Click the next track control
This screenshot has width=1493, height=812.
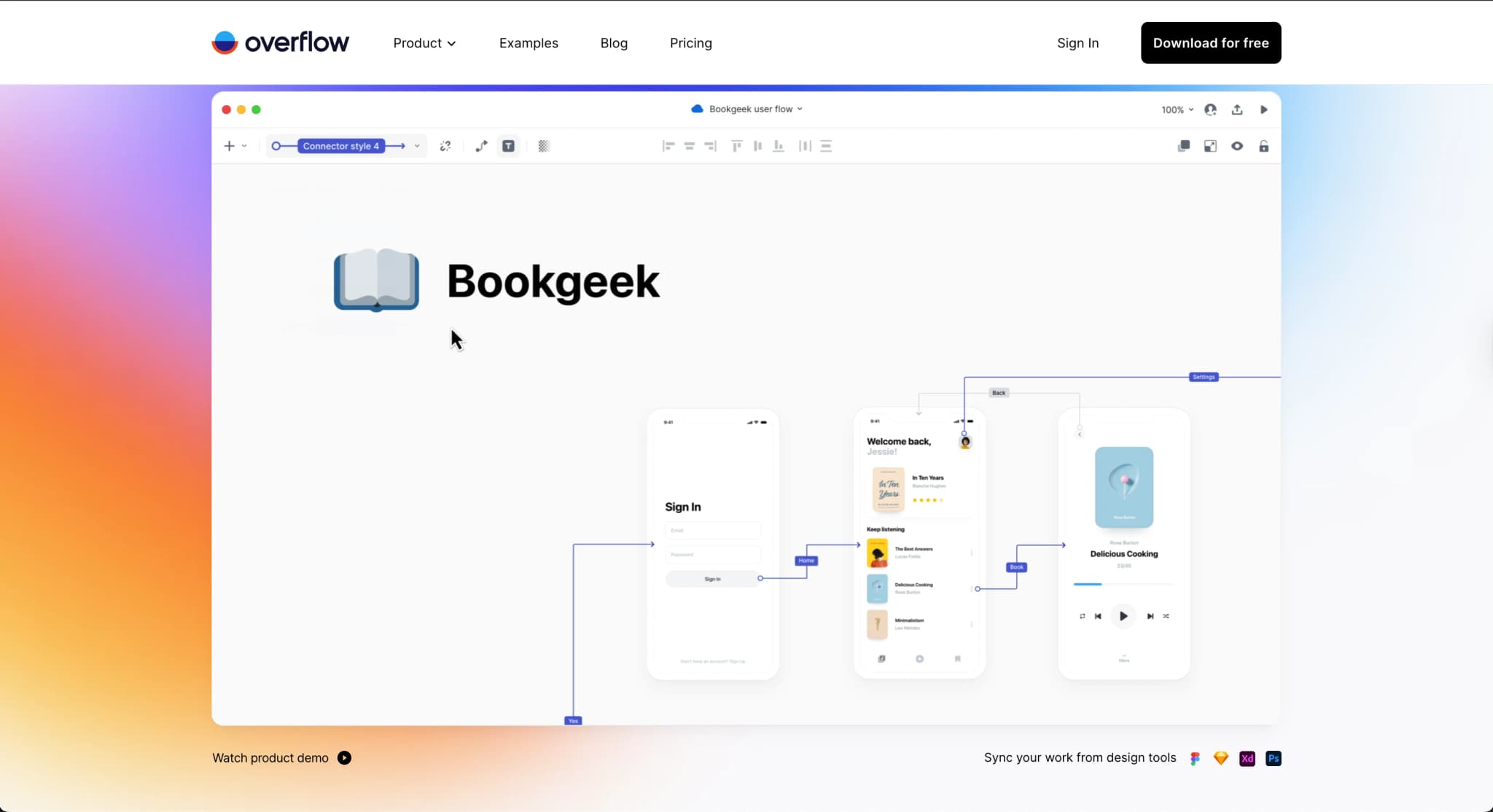1150,616
